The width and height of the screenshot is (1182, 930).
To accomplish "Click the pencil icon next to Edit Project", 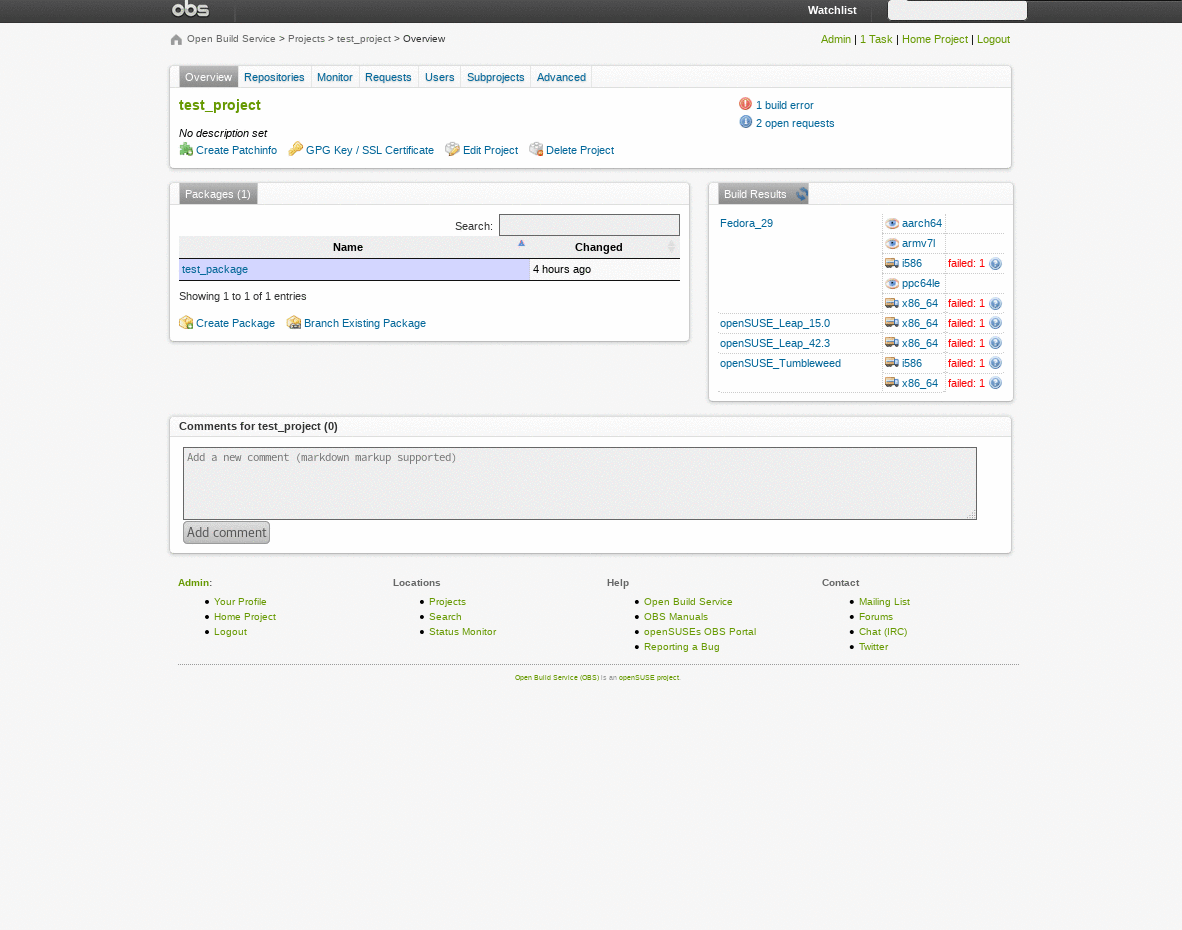I will tap(452, 150).
